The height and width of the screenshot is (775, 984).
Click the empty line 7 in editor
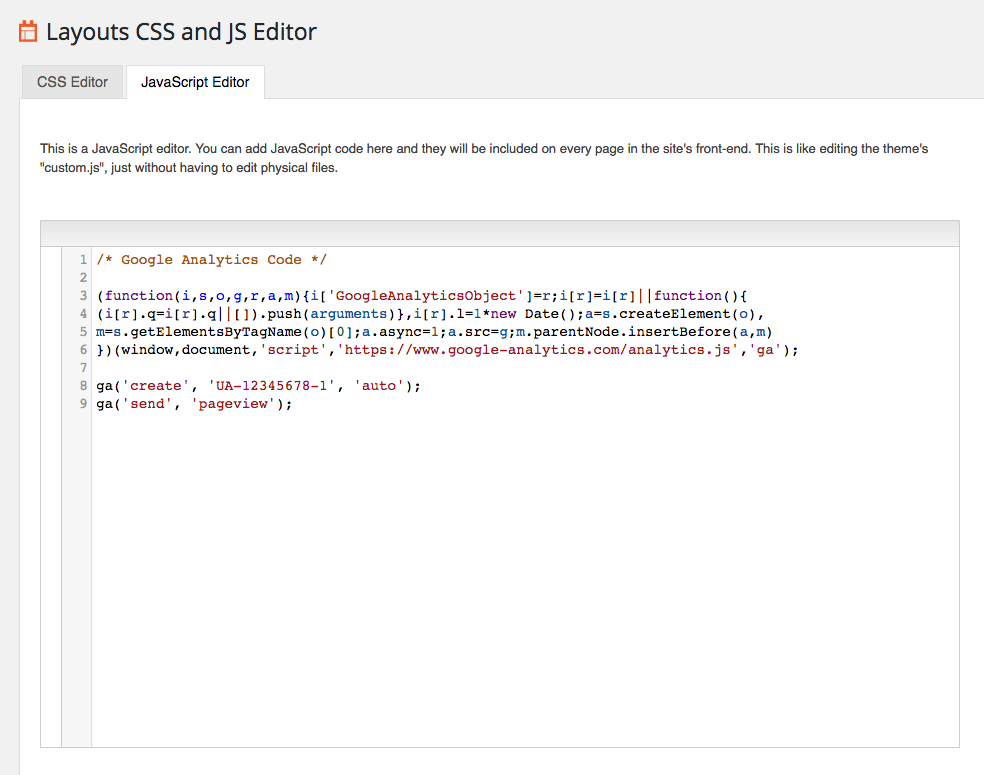point(525,368)
